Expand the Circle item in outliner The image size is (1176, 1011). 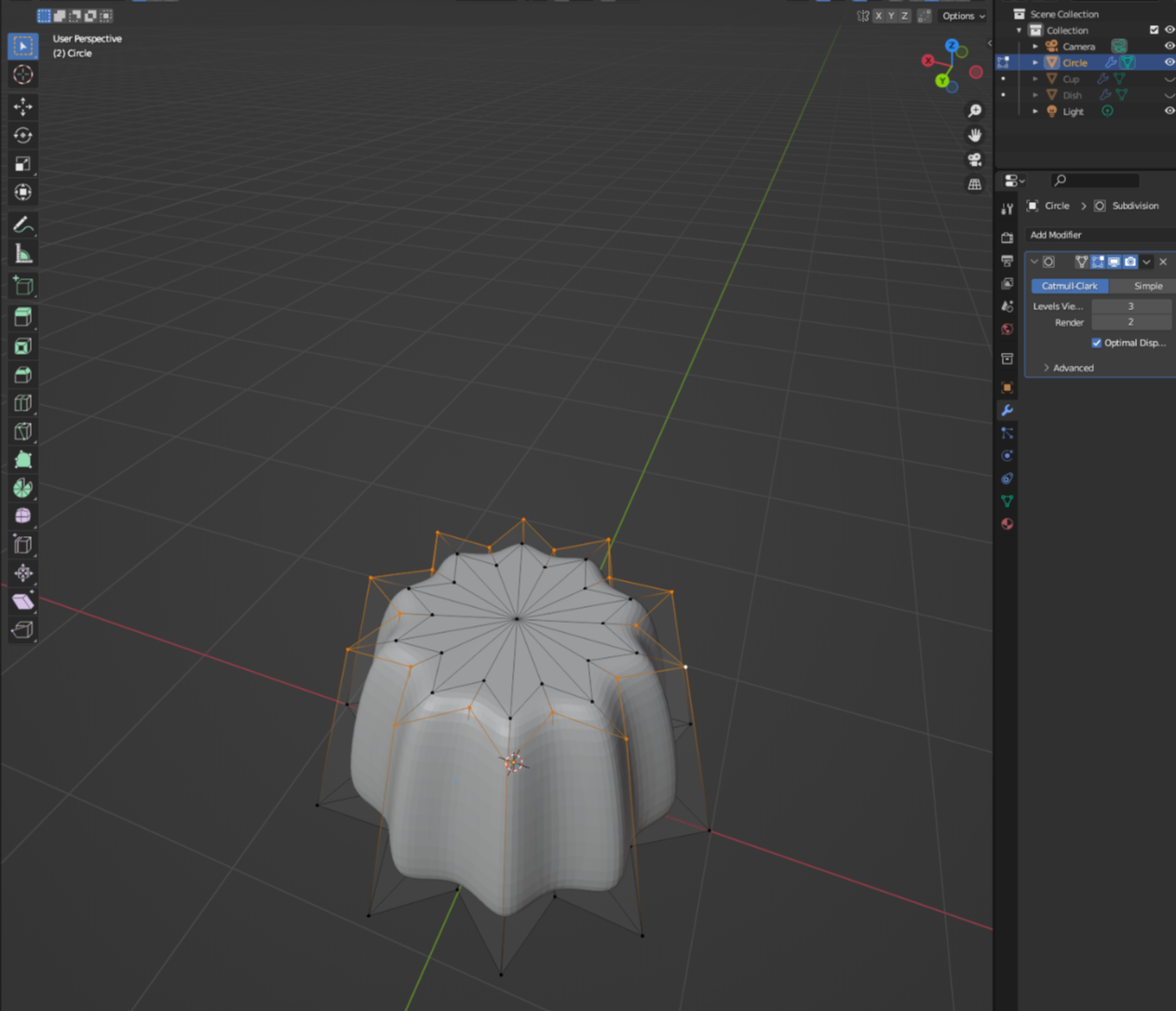click(1035, 62)
